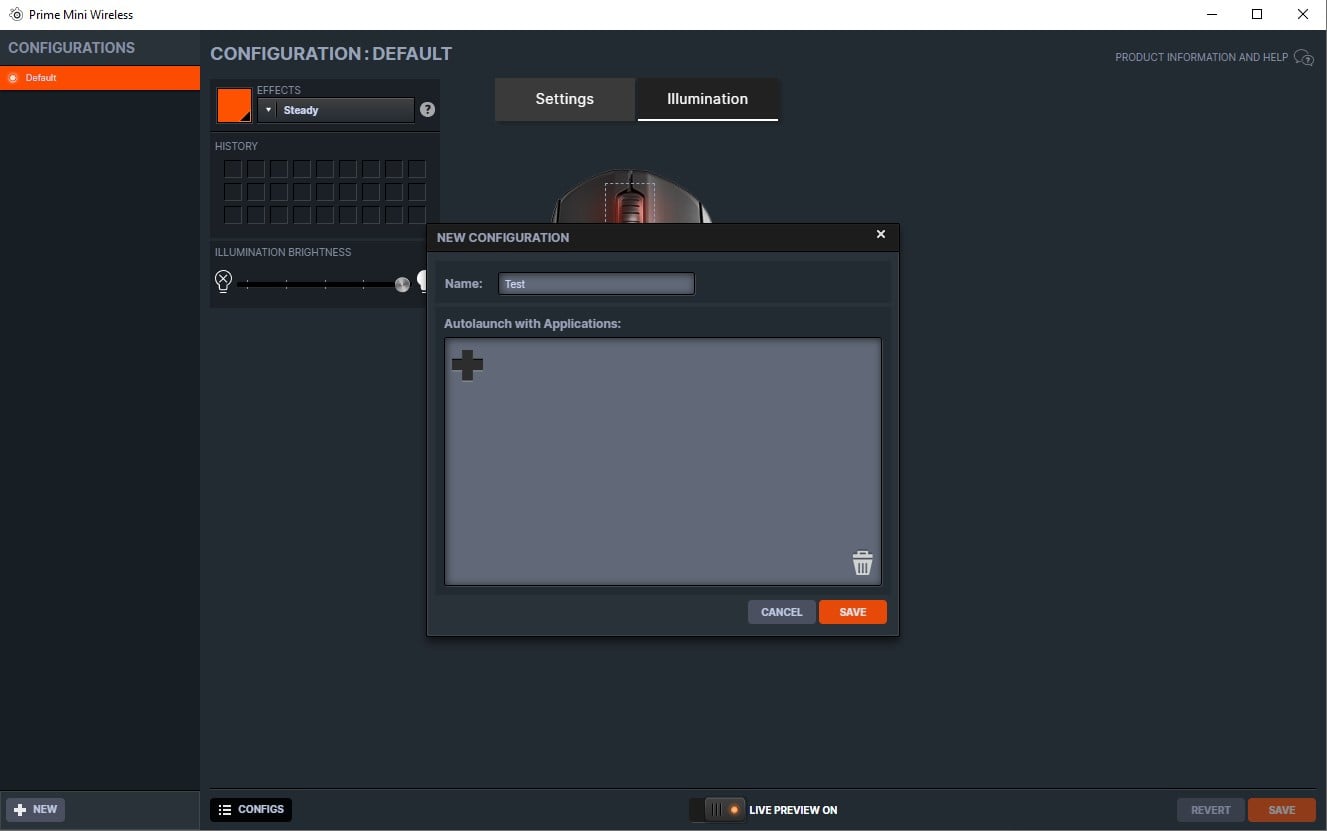
Task: Switch to the Settings tab
Action: coord(564,99)
